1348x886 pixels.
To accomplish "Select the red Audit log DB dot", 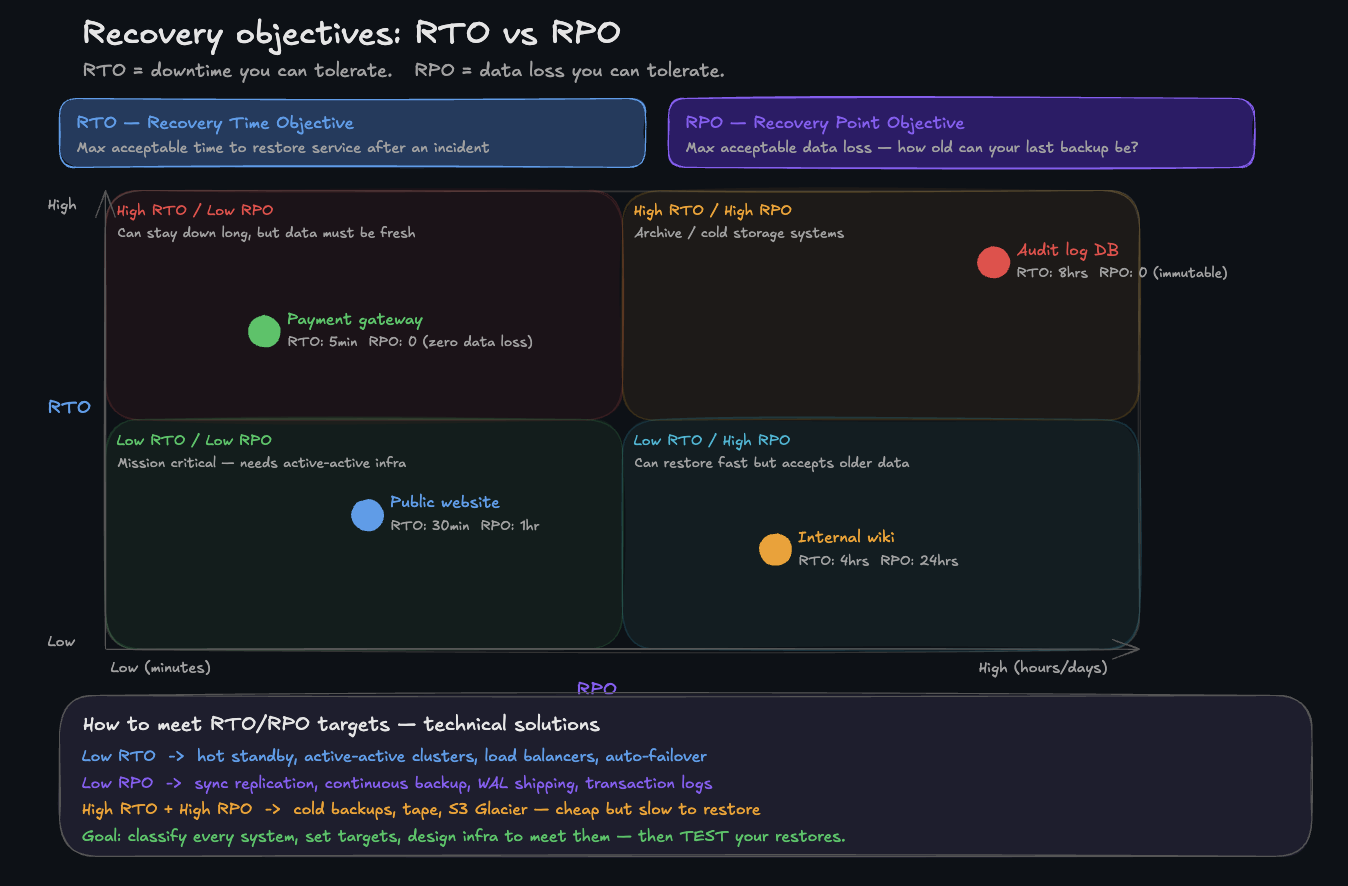I will (x=993, y=262).
